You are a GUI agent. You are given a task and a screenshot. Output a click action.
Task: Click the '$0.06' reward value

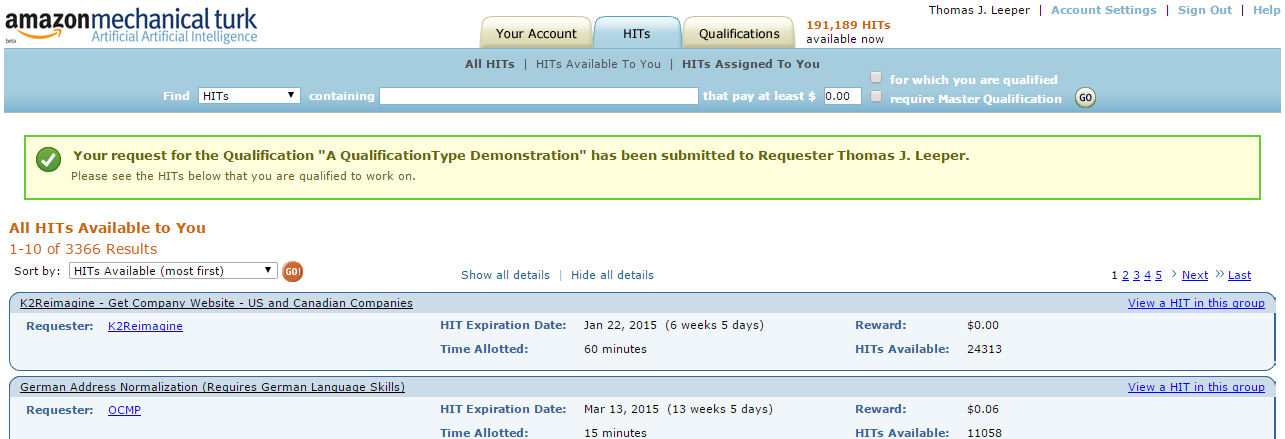coord(983,410)
